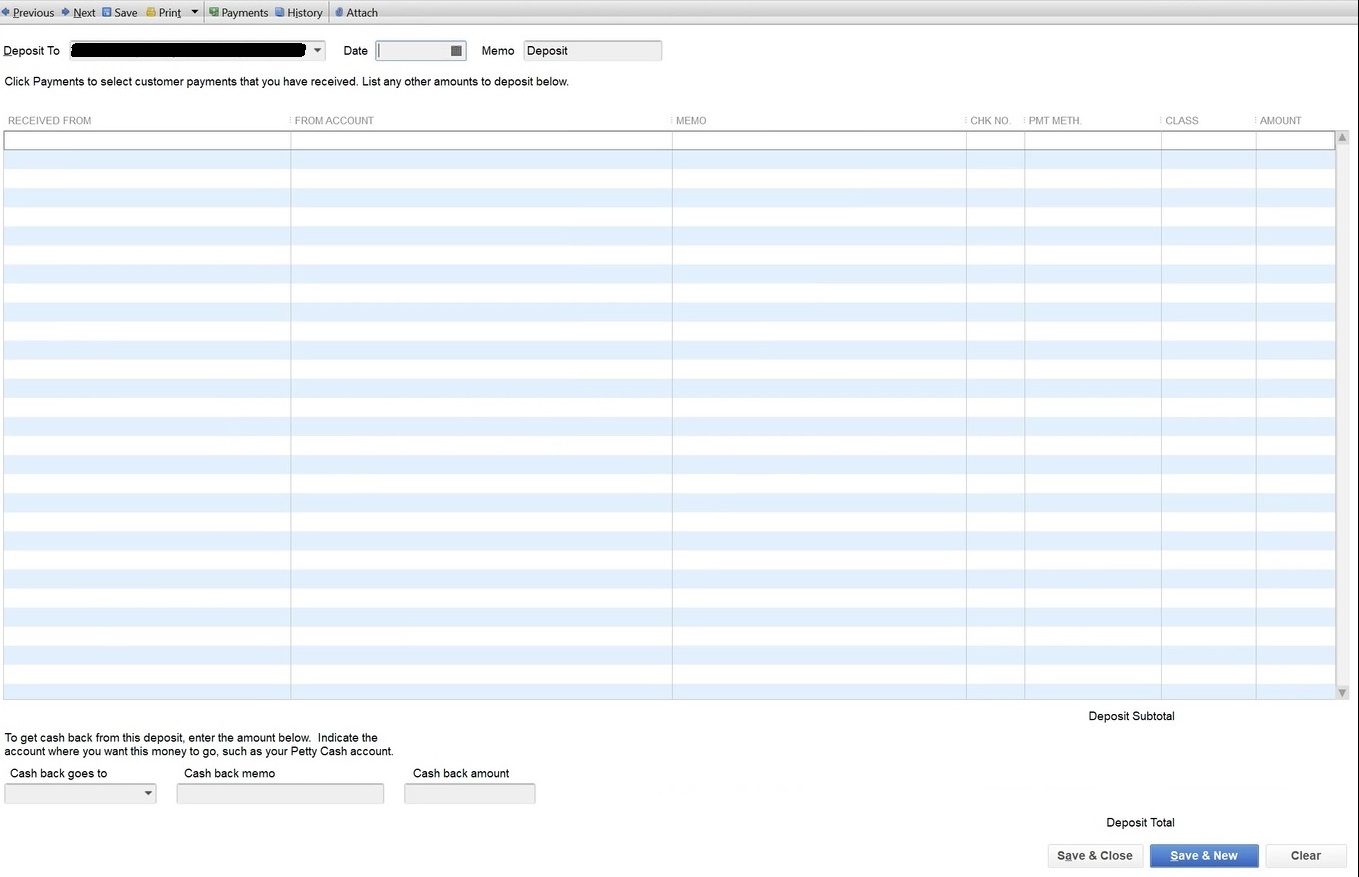Select first row Amount cell
Image resolution: width=1359 pixels, height=877 pixels.
click(x=1295, y=141)
